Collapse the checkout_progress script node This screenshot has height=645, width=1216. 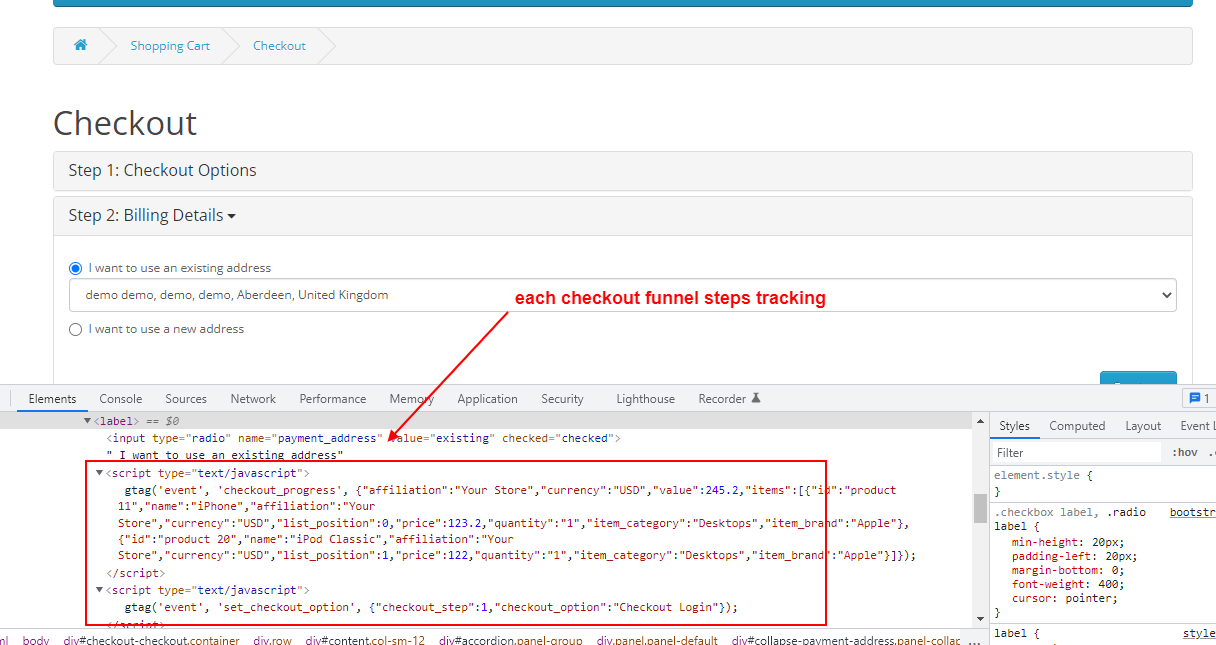point(100,473)
